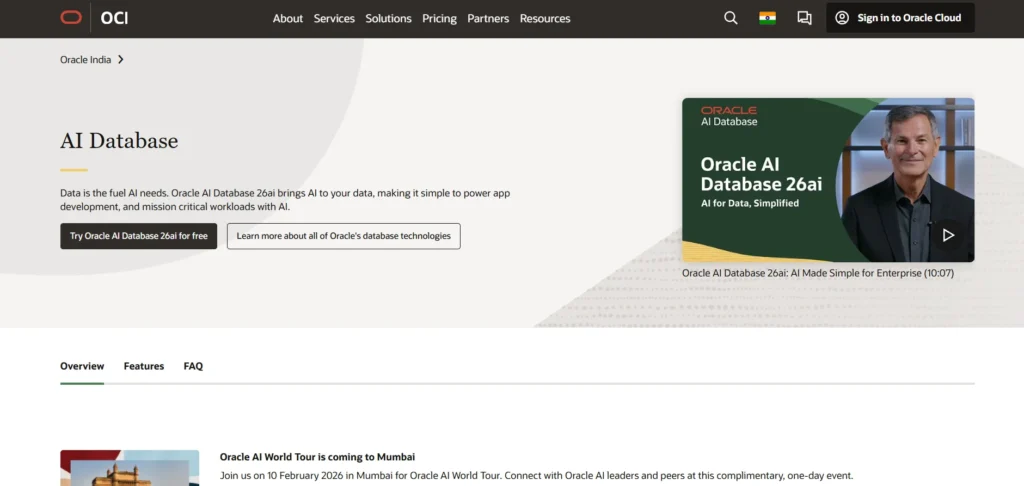Click 'Oracle AI World Tour is coming to Mumbai' heading
The width and height of the screenshot is (1024, 486).
(317, 457)
